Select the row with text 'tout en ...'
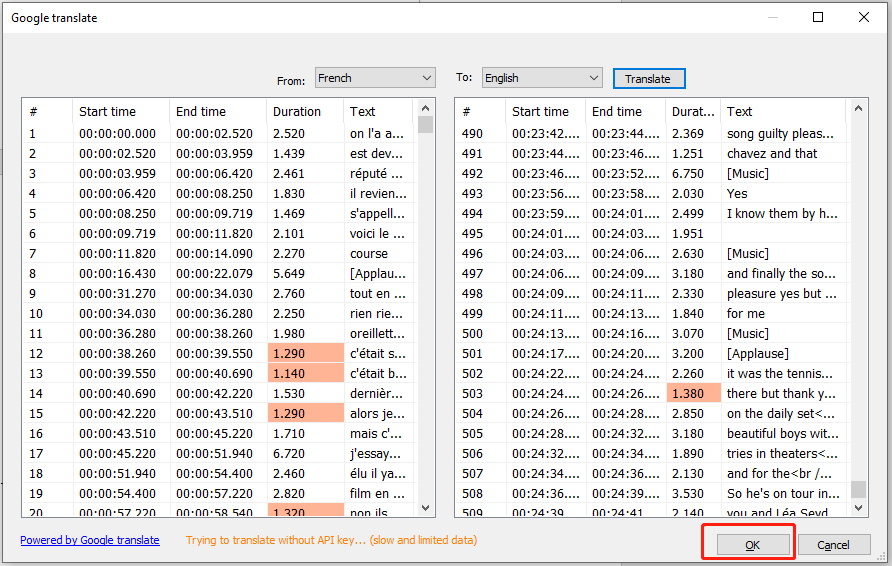Image resolution: width=892 pixels, height=566 pixels. (219, 294)
